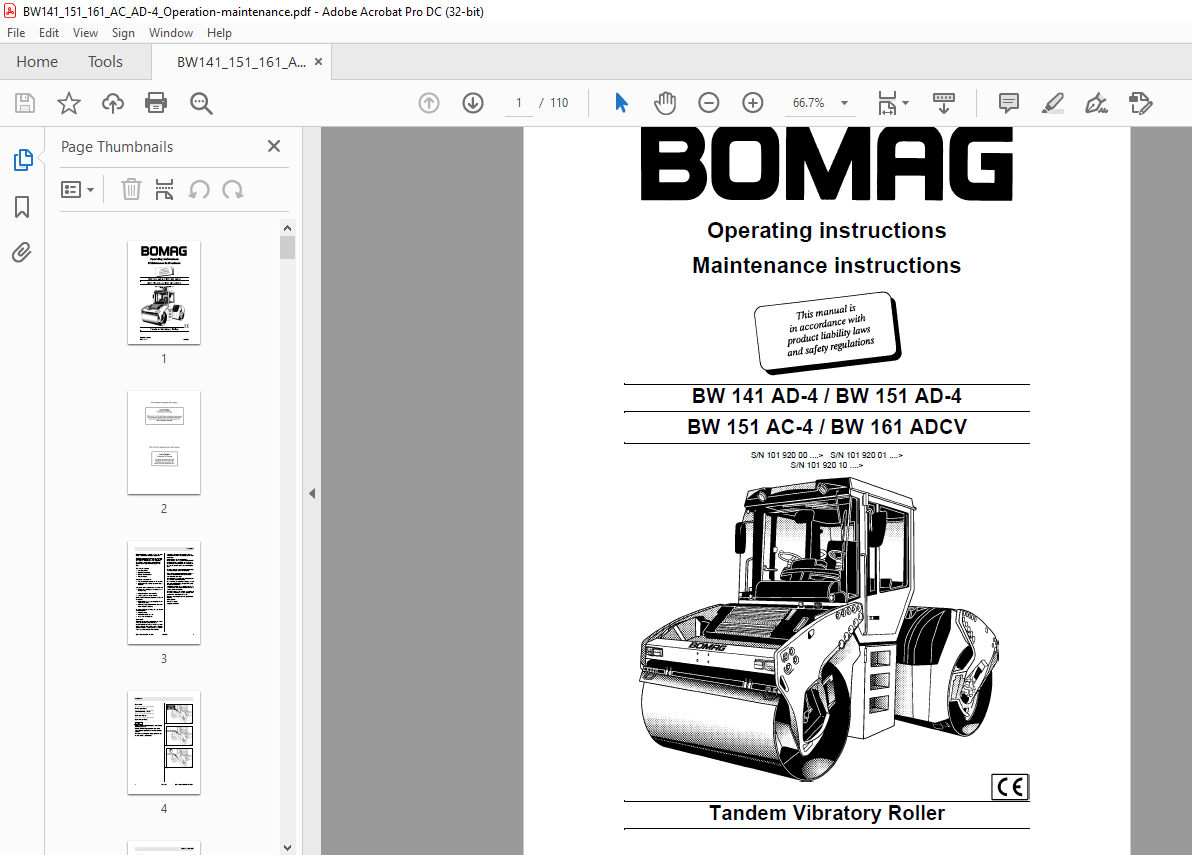Open the Help menu
The image size is (1192, 855).
[x=219, y=33]
